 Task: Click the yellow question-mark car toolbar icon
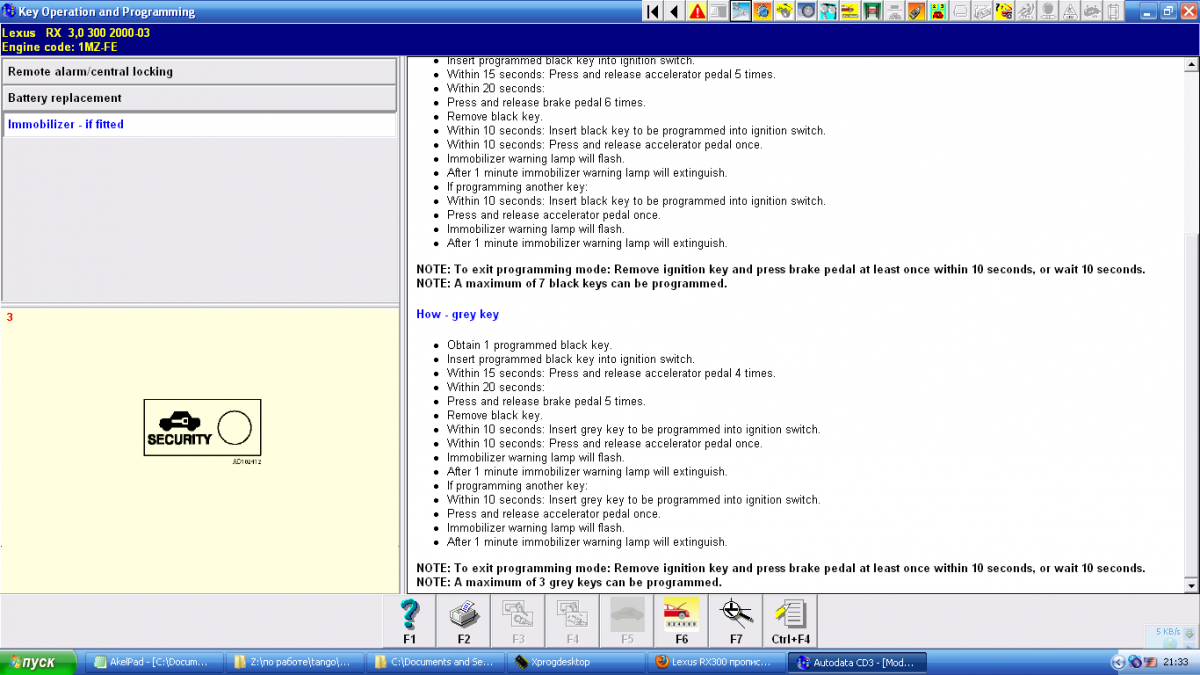(1004, 11)
